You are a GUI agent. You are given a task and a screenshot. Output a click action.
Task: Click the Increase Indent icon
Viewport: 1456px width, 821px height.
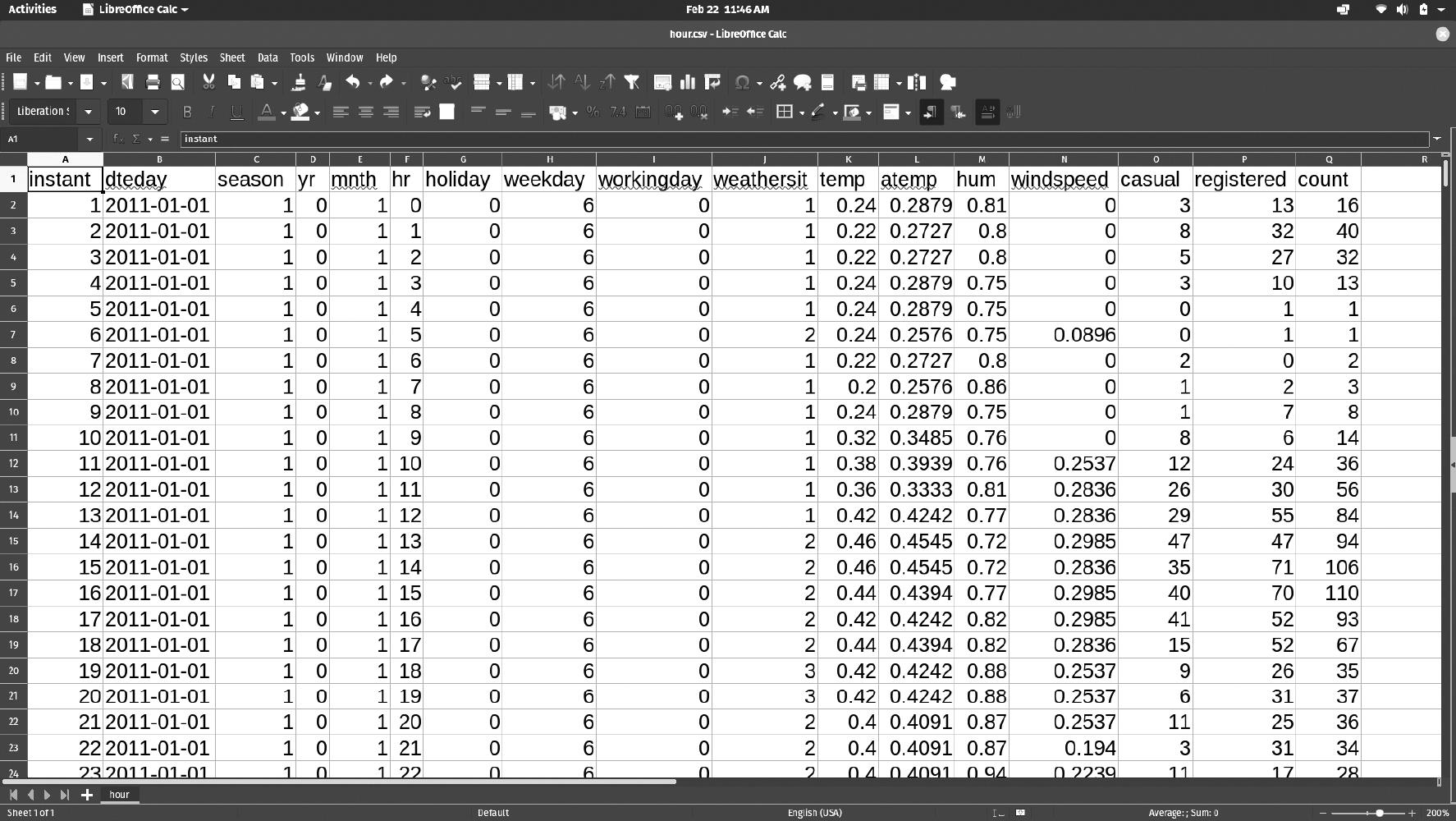point(730,112)
